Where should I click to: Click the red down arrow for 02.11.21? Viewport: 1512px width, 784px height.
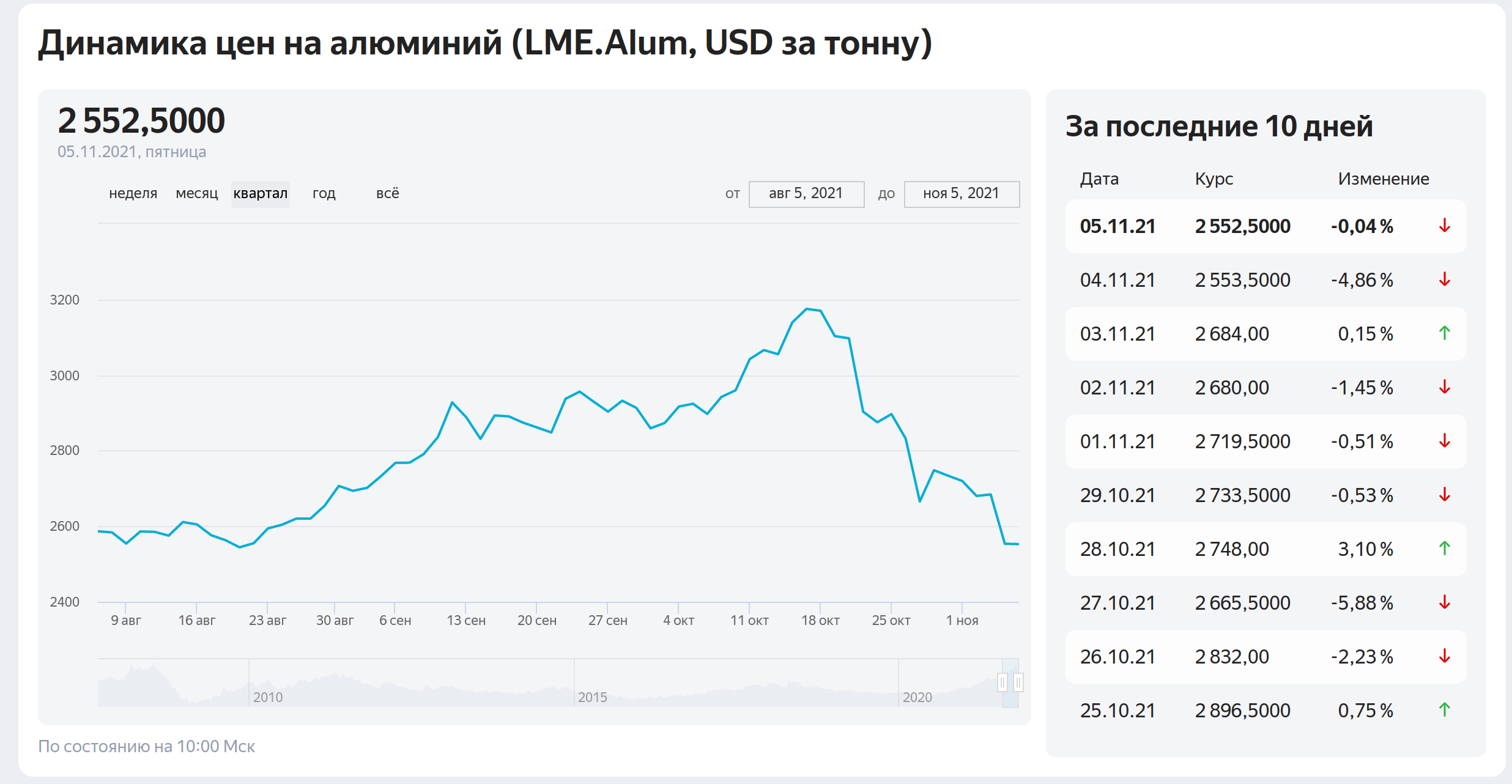click(x=1445, y=387)
